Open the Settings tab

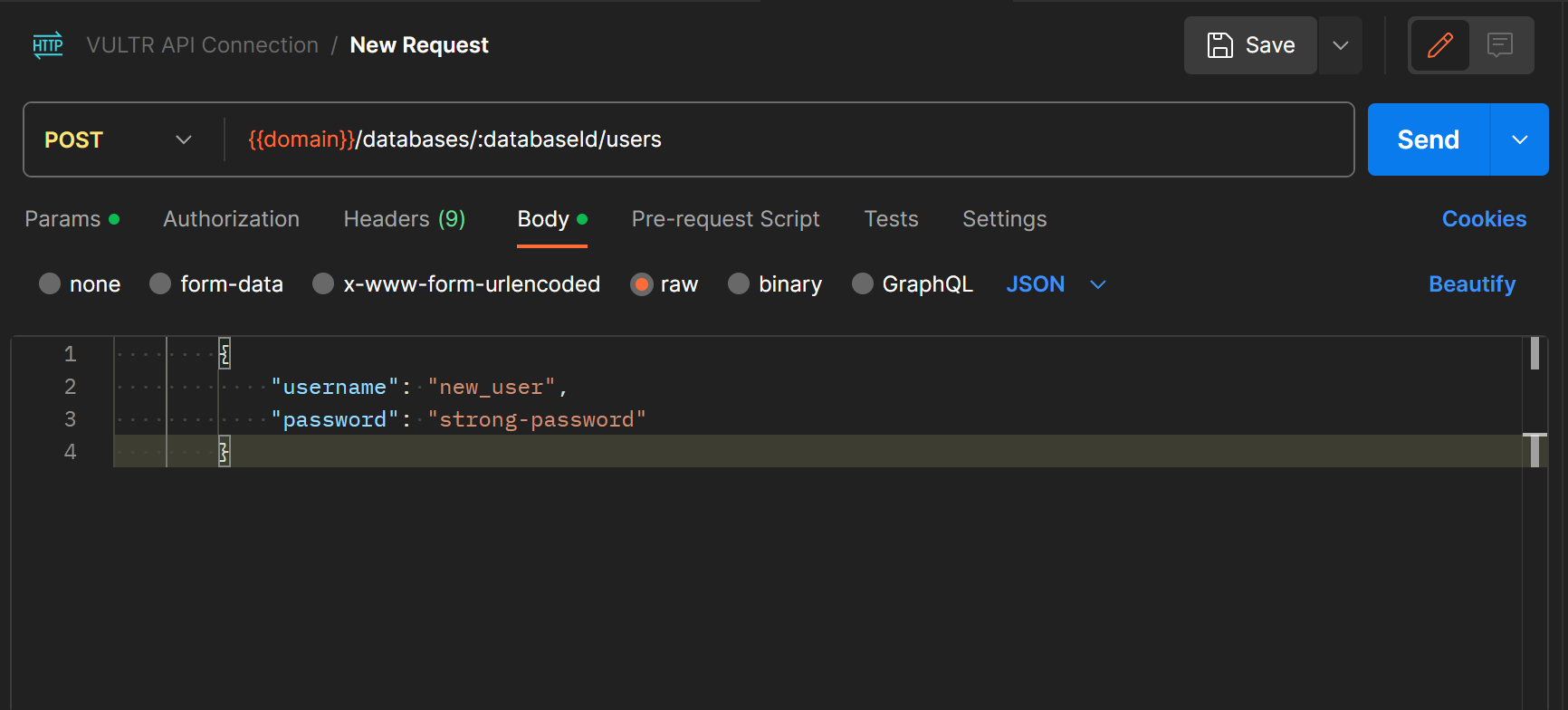tap(1004, 219)
